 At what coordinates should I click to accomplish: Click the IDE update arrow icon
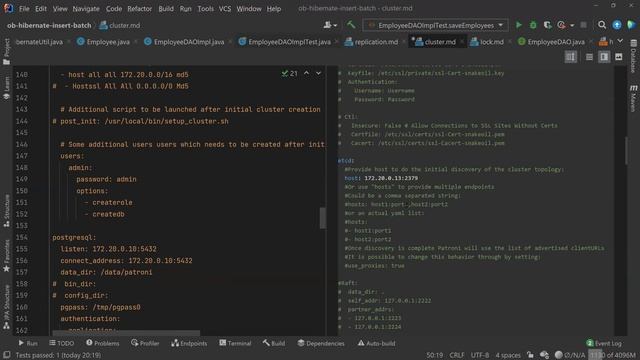coord(617,25)
